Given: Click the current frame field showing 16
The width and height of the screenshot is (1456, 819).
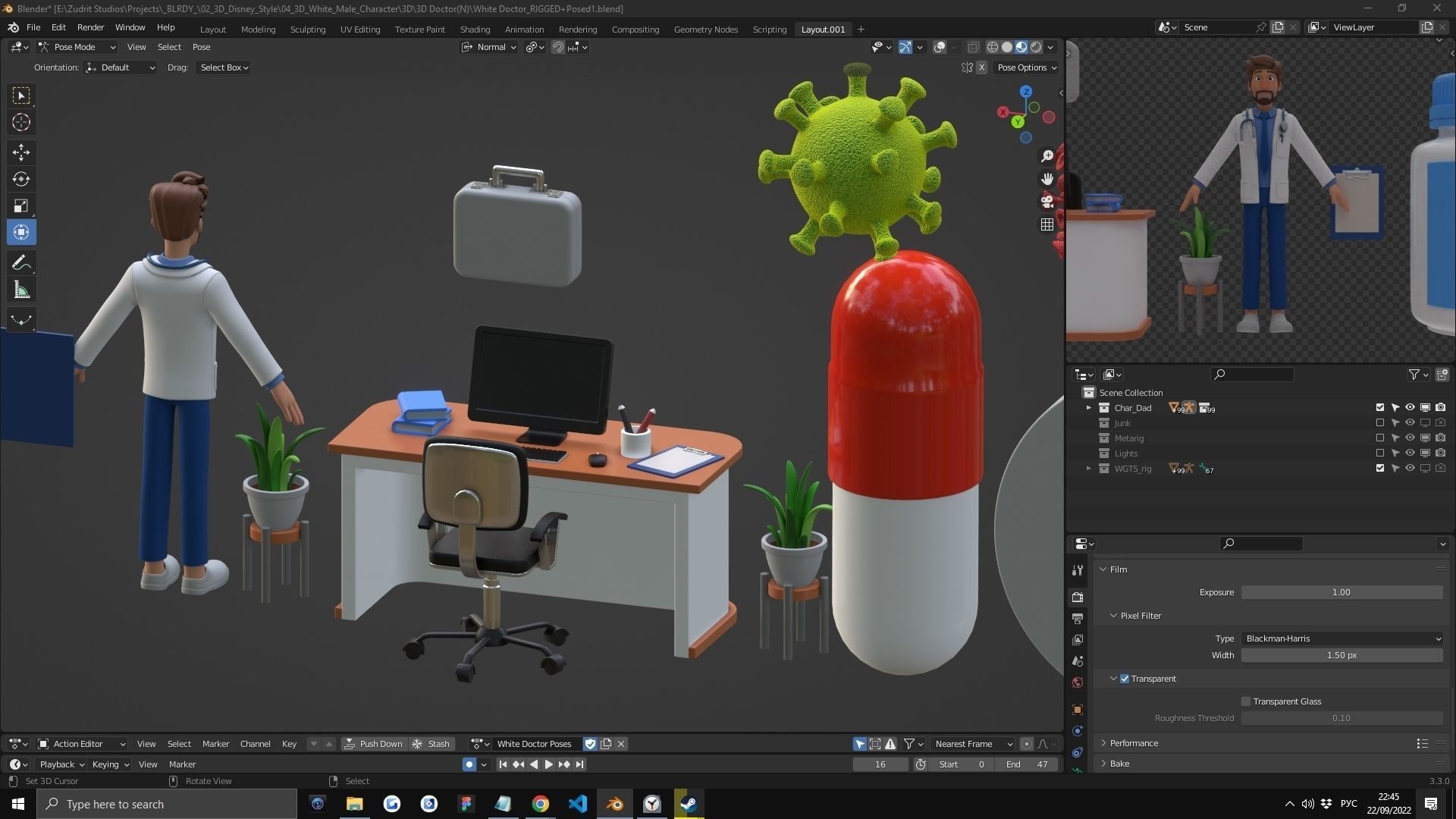Looking at the screenshot, I should 880,764.
